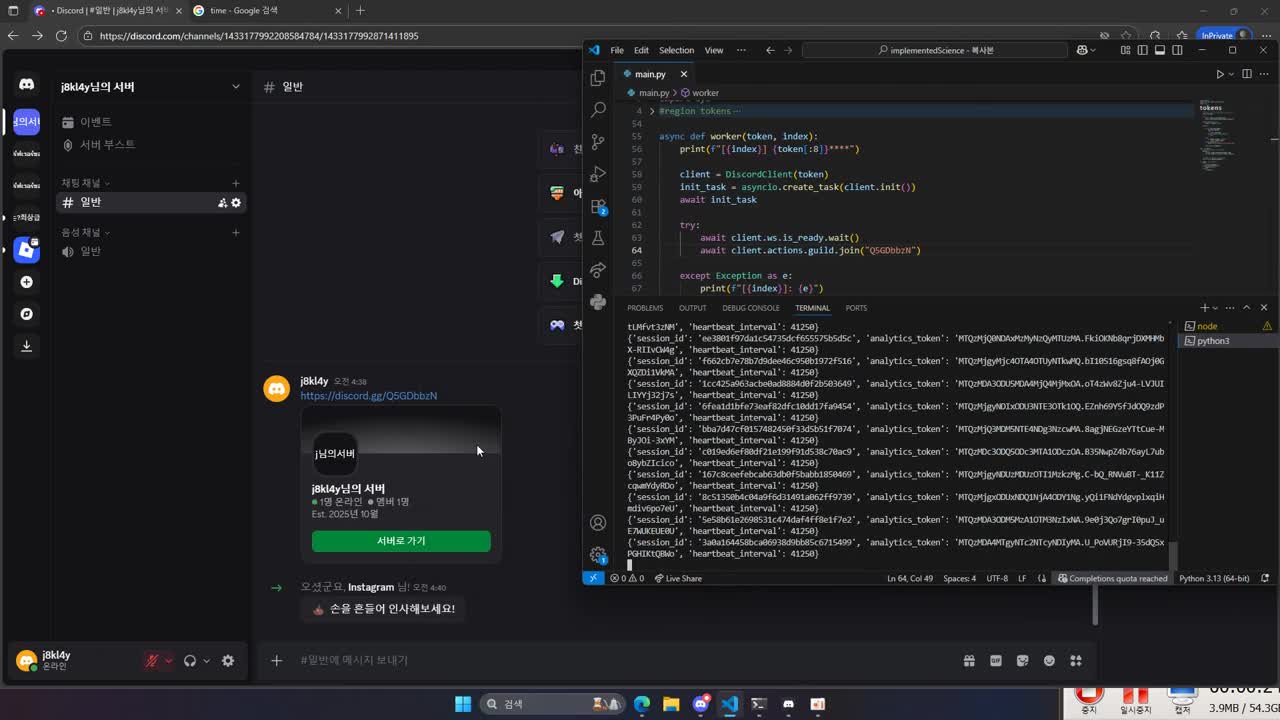Open run options dropdown next to play
1280x720 pixels.
(x=1232, y=74)
